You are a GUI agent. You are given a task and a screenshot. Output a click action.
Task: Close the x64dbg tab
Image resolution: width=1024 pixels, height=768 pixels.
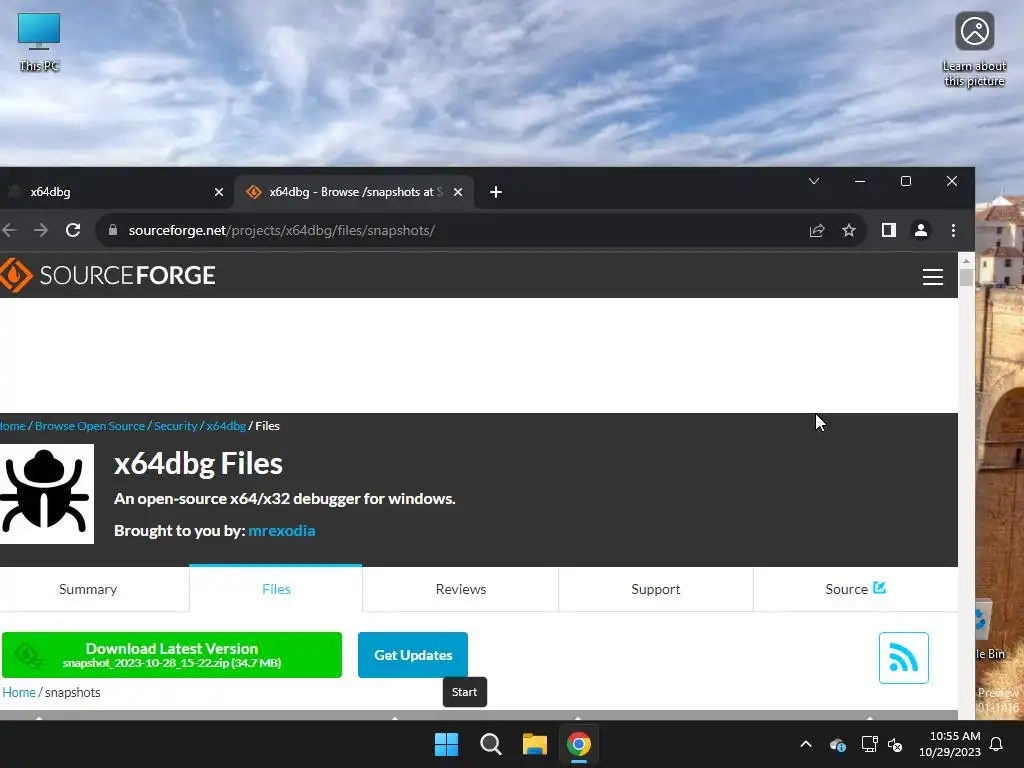[219, 192]
